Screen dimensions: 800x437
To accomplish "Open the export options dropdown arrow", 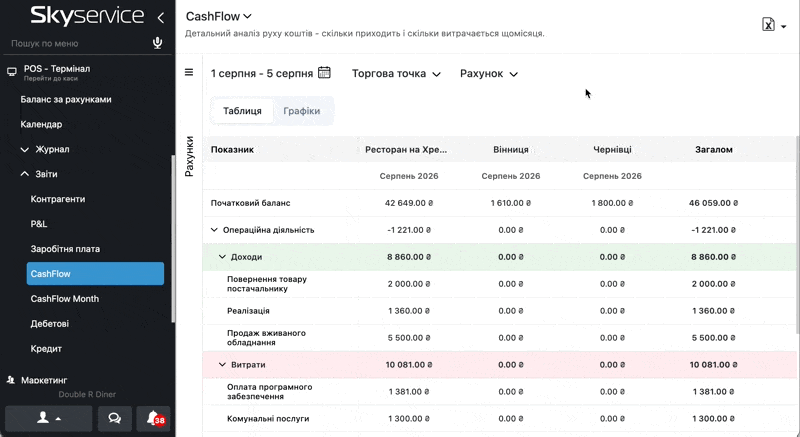I will (x=784, y=27).
